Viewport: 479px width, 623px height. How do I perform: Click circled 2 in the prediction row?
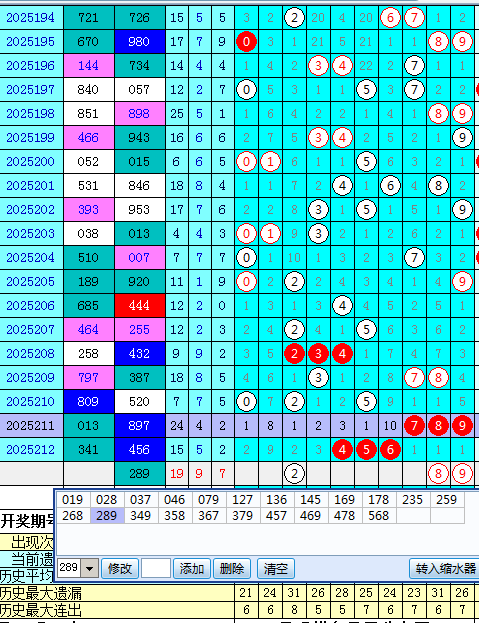coord(294,473)
